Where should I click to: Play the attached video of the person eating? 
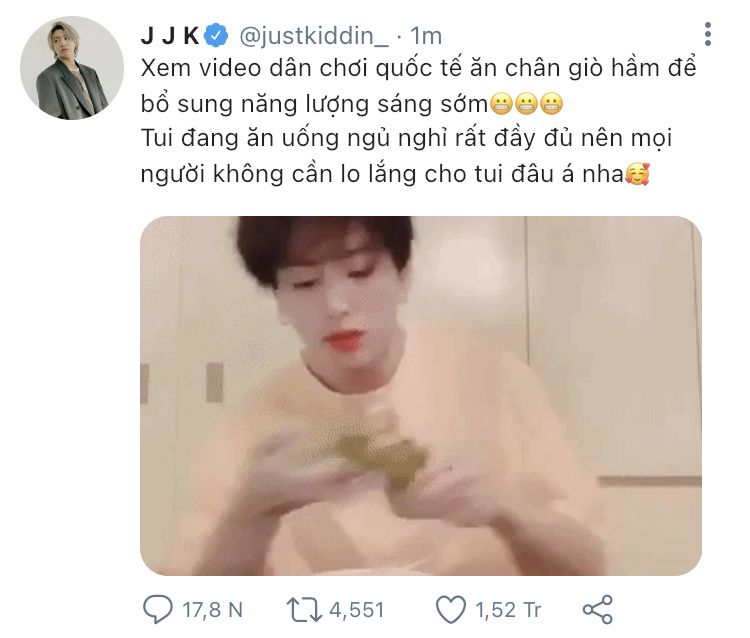[421, 396]
